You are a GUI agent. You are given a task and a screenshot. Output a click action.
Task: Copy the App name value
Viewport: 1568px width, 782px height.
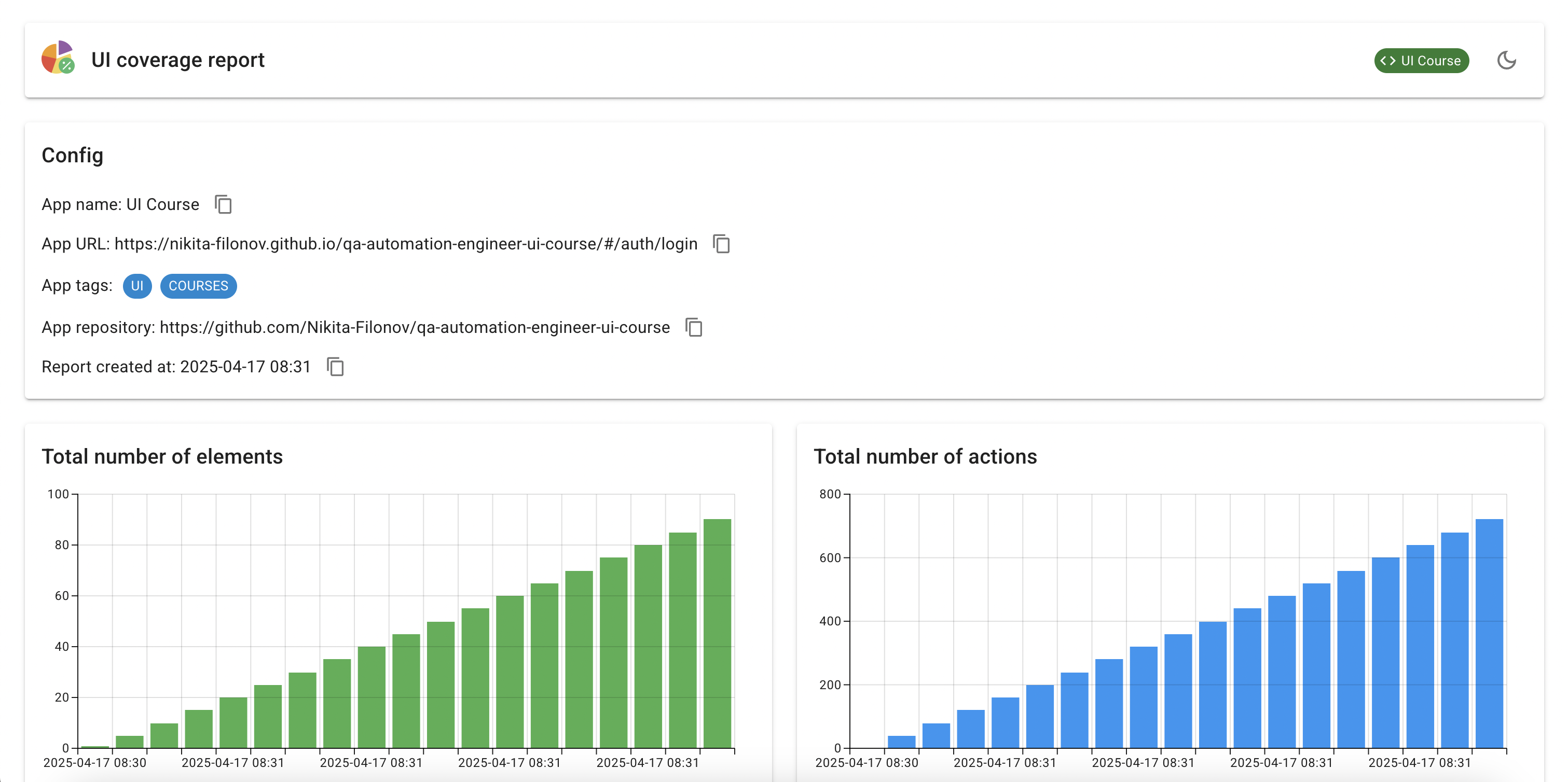point(224,204)
